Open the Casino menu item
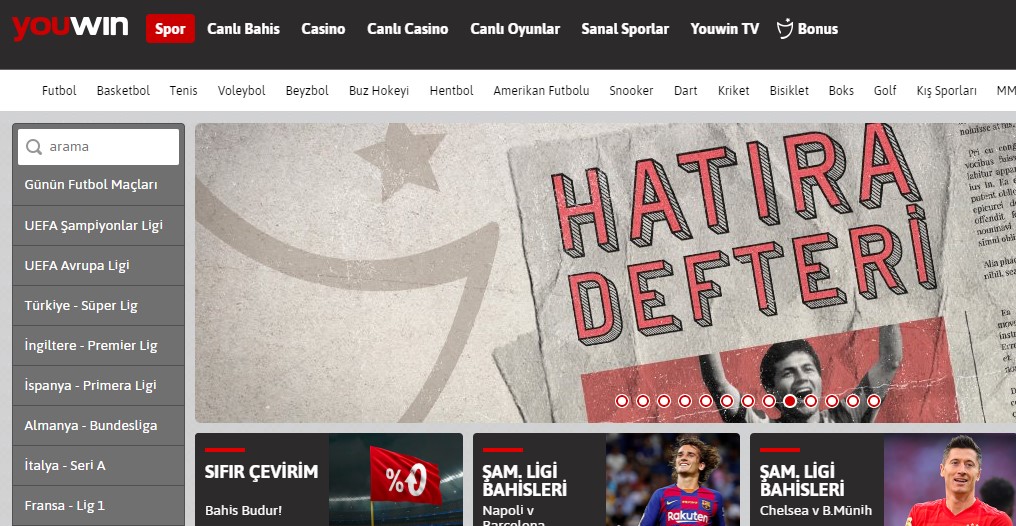This screenshot has width=1016, height=526. [323, 29]
